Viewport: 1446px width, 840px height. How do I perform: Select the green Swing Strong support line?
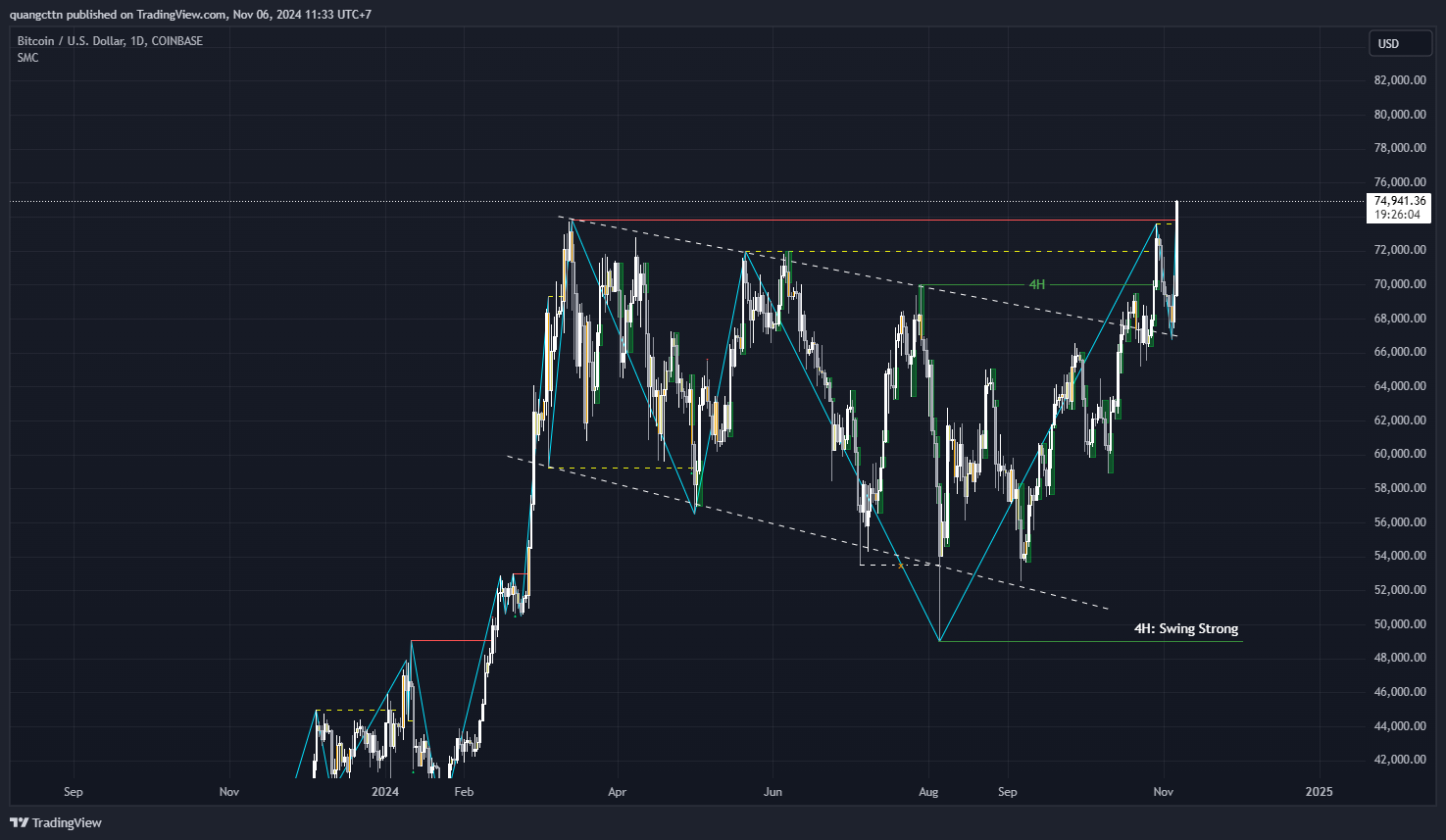1091,641
